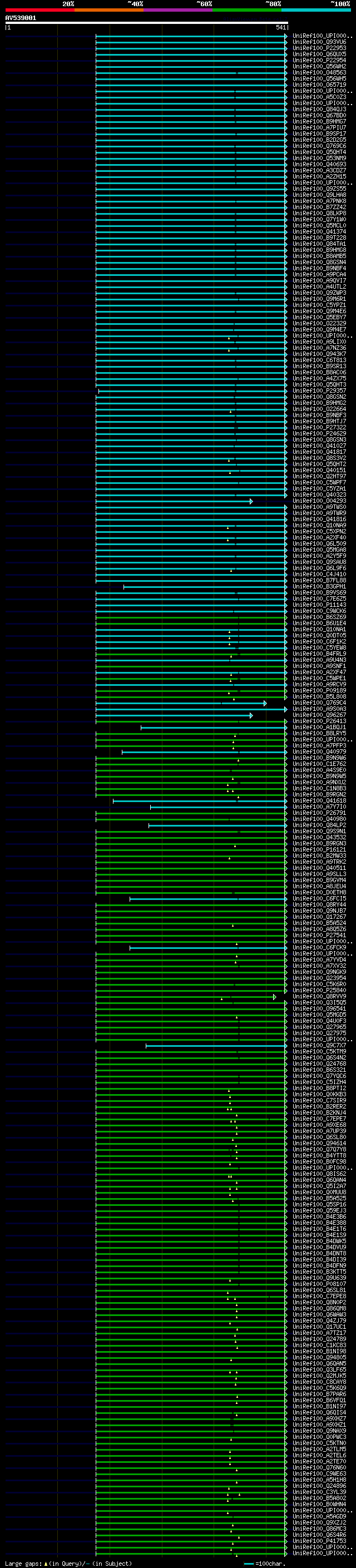Open hit UniRef100_Q6QUX5
The height and width of the screenshot is (1568, 356).
pyautogui.click(x=319, y=54)
